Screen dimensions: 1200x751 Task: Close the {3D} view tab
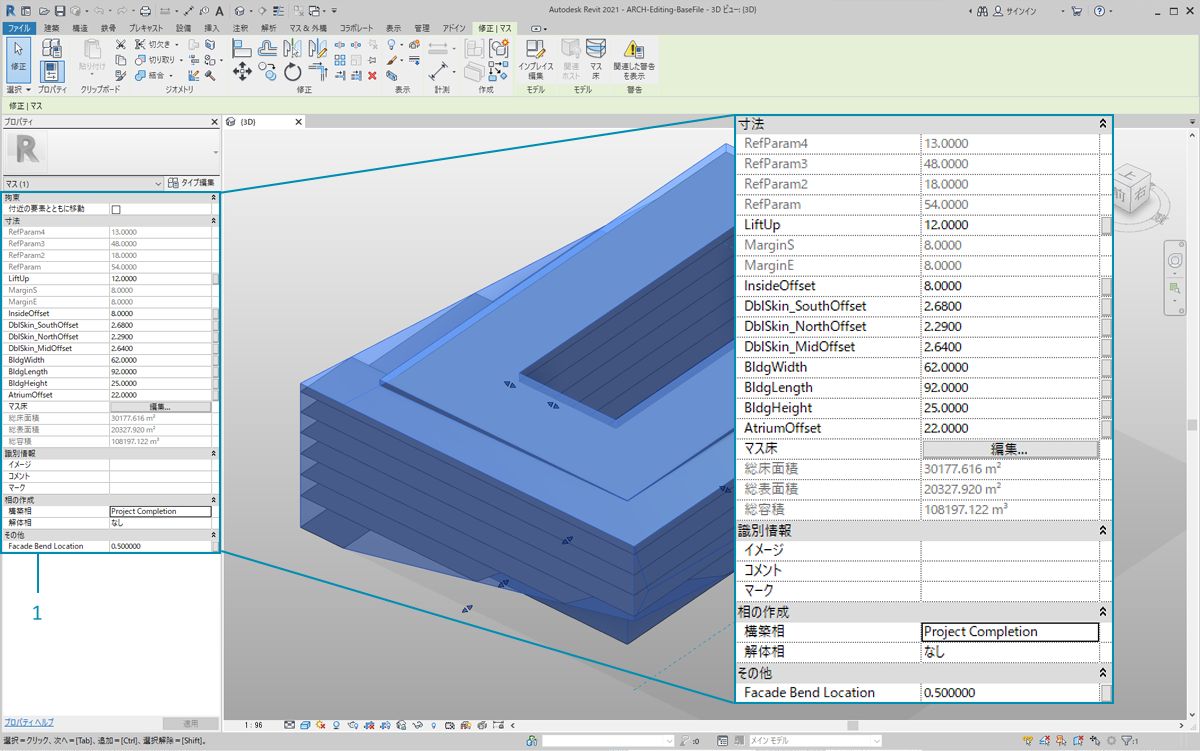(x=299, y=122)
